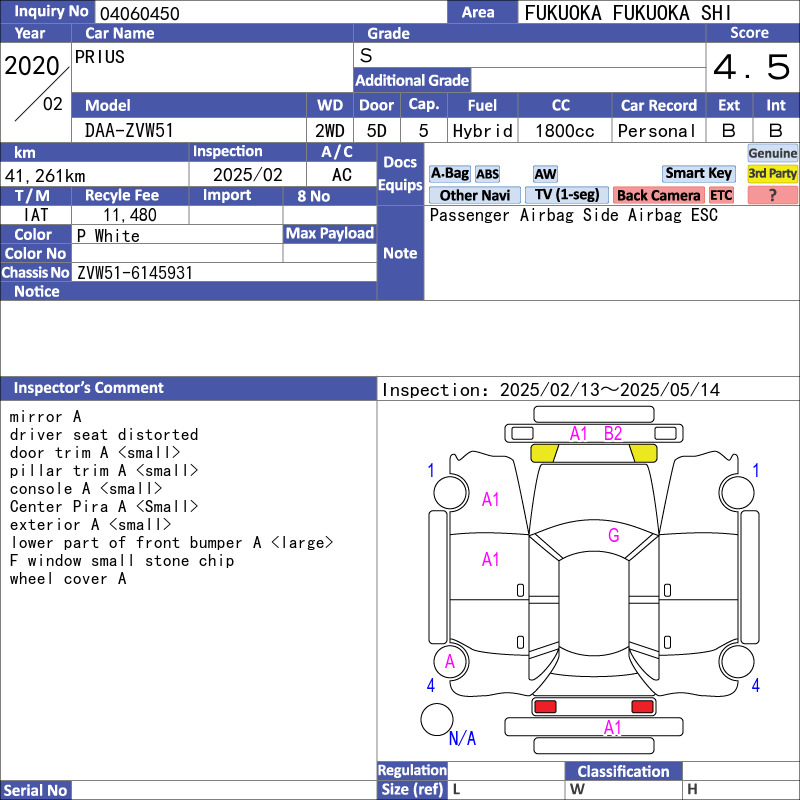The width and height of the screenshot is (800, 800).
Task: Select the red ETC badge
Action: point(721,196)
